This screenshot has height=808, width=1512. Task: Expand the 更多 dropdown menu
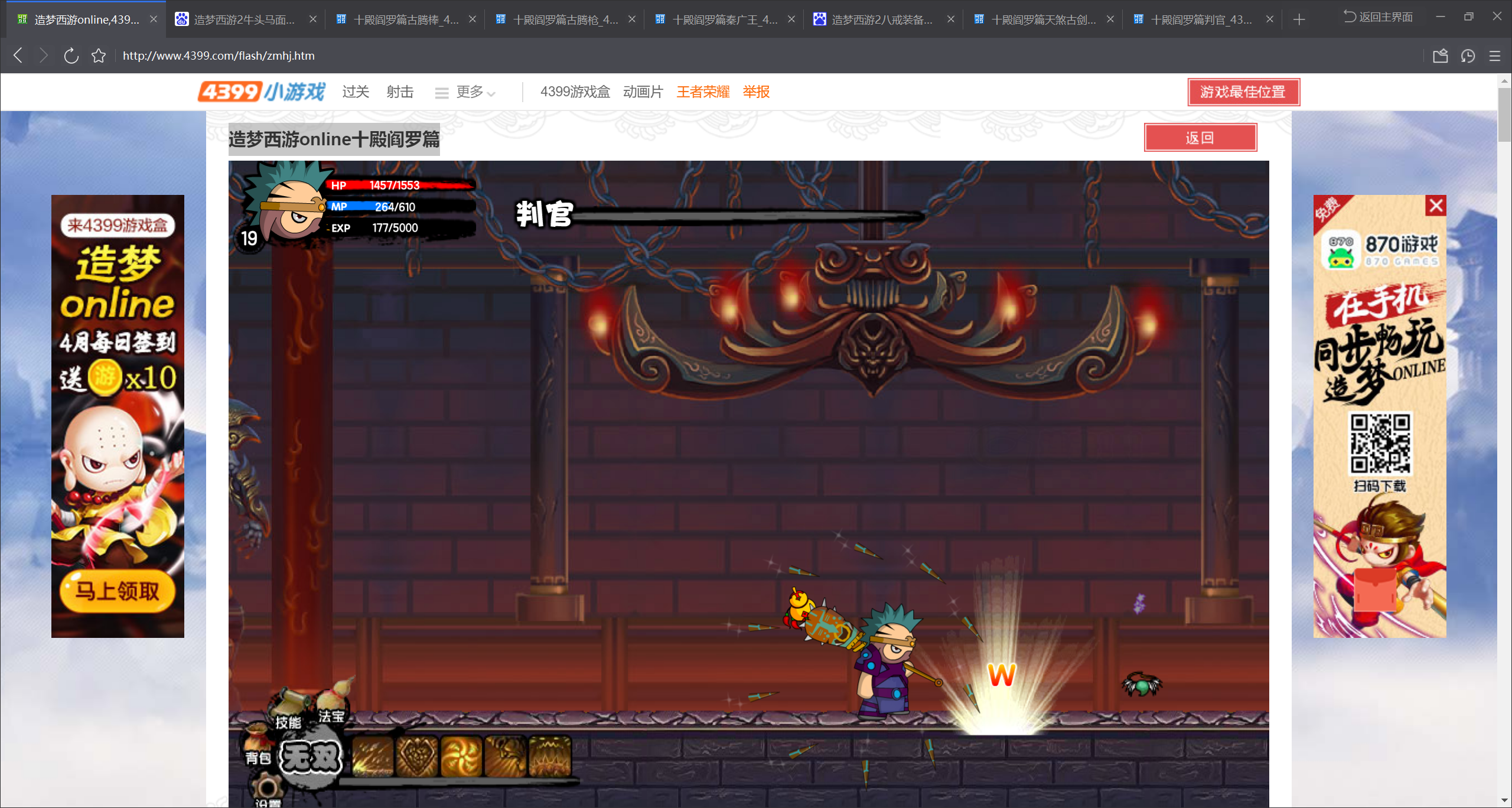tap(466, 92)
